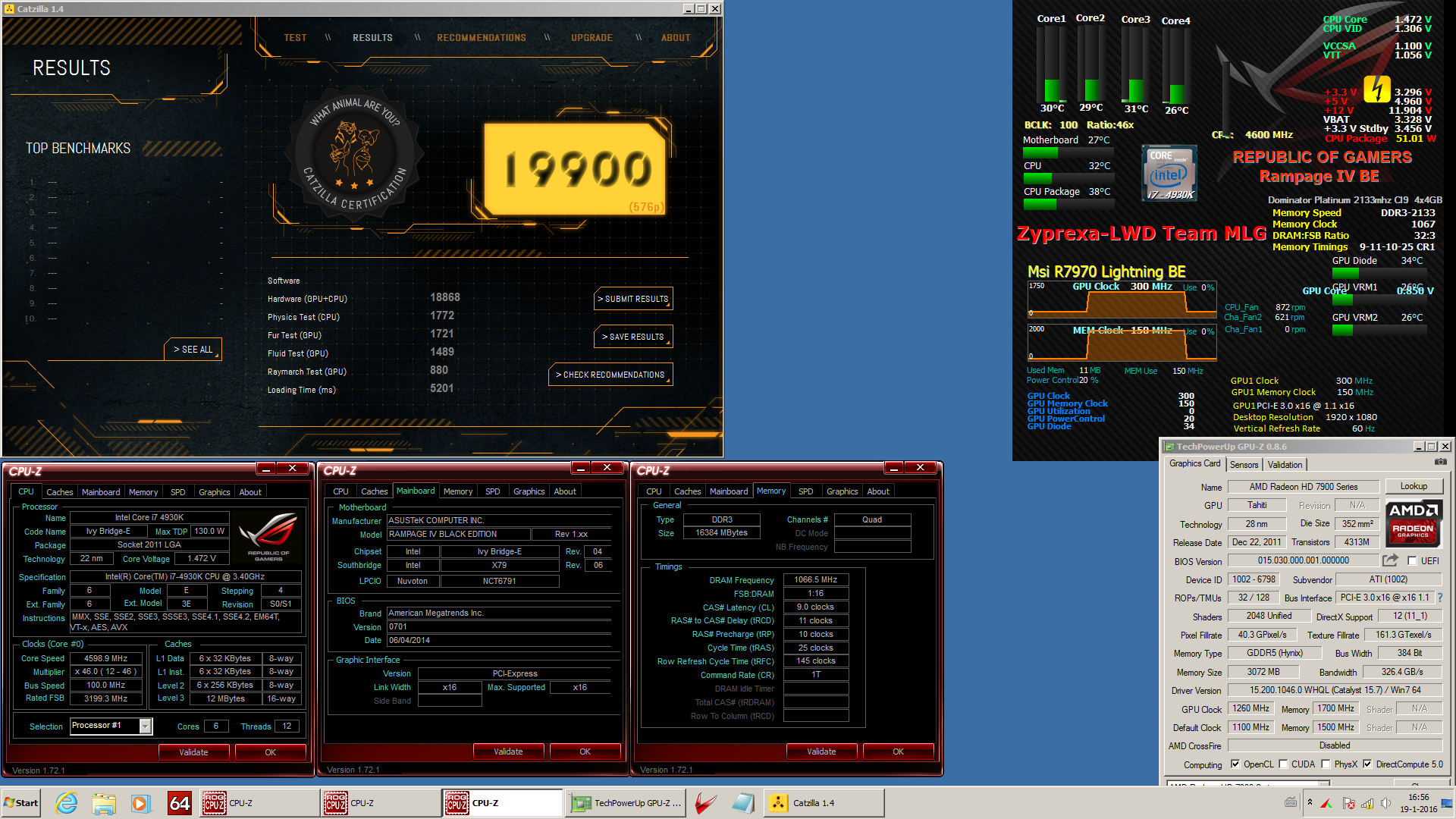This screenshot has width=1456, height=819.
Task: Click GPU-Z screenshot camera icon
Action: 1440,462
